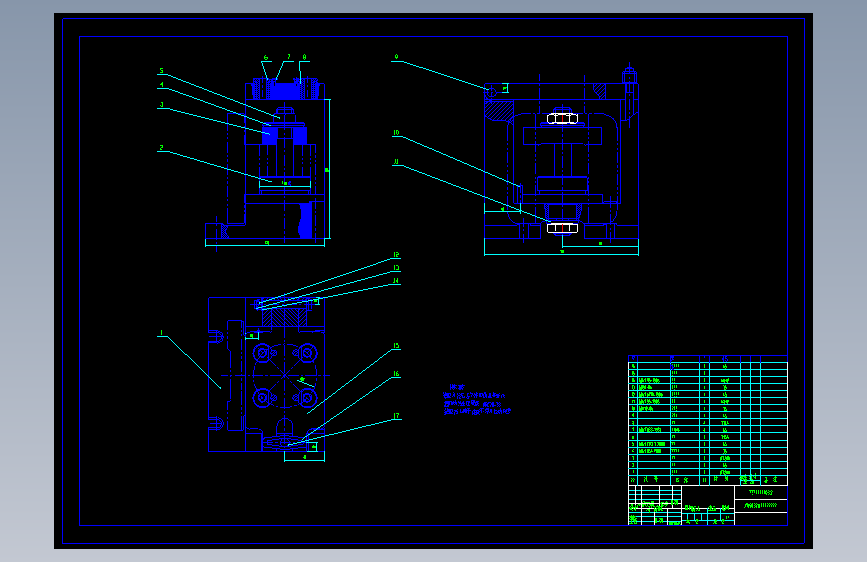Select part callout number 4
867x562 pixels.
tap(161, 85)
